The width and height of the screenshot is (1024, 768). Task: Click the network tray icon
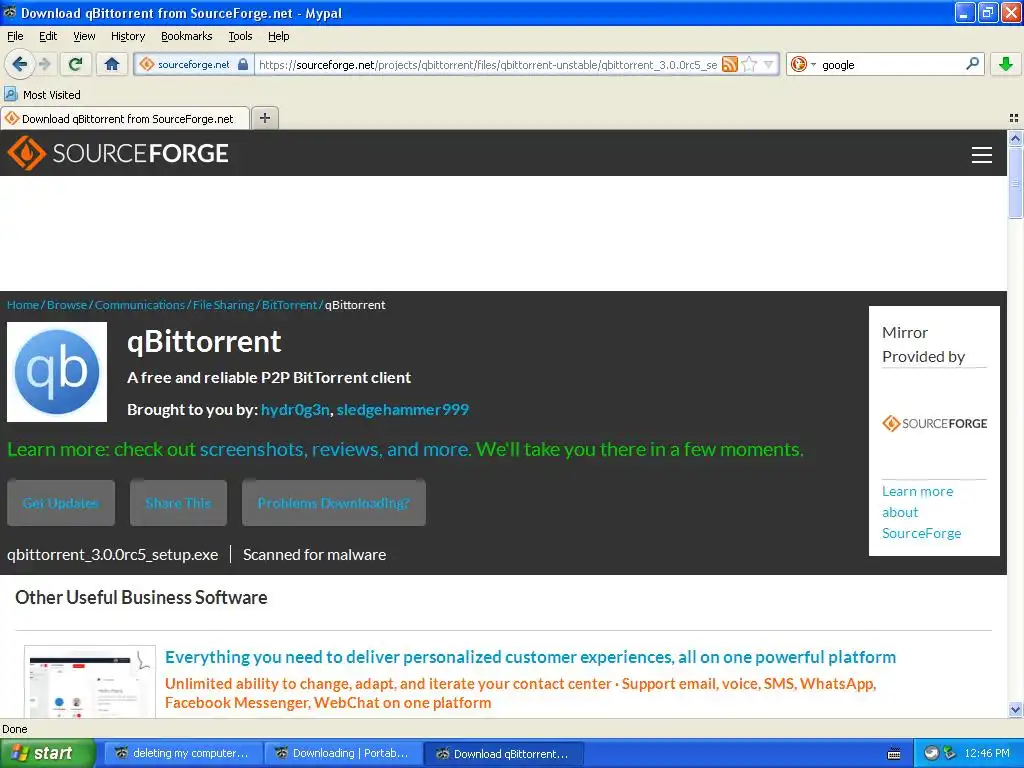(950, 753)
